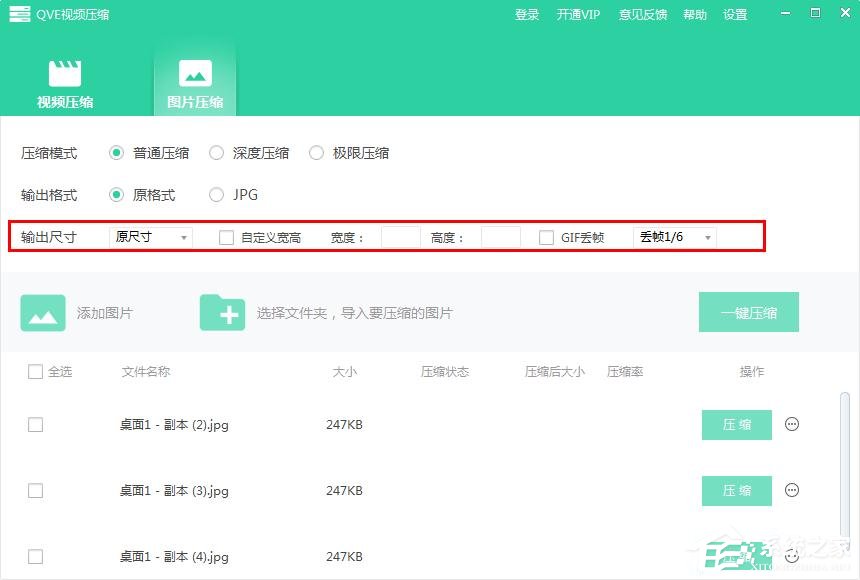Click the folder-plus icon to import a folder
Screen dimensions: 860x580
[x=222, y=312]
